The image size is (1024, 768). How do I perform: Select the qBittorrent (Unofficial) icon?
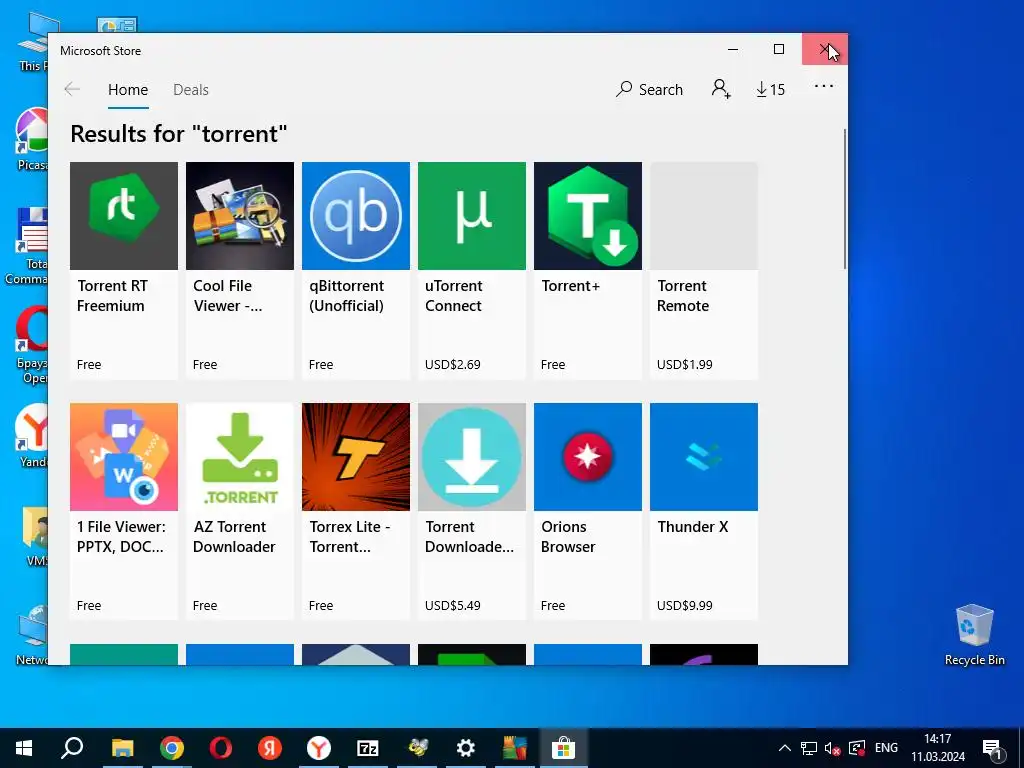point(356,216)
